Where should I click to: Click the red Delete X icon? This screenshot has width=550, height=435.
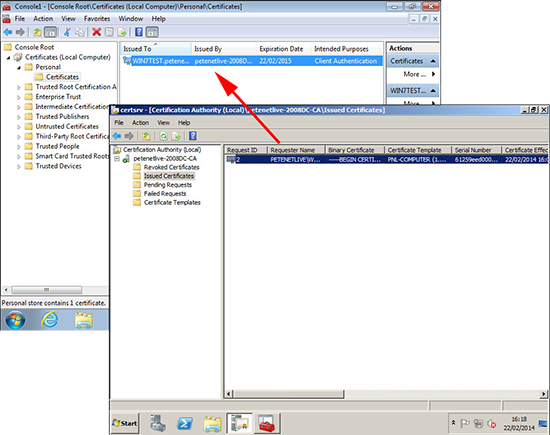click(96, 32)
